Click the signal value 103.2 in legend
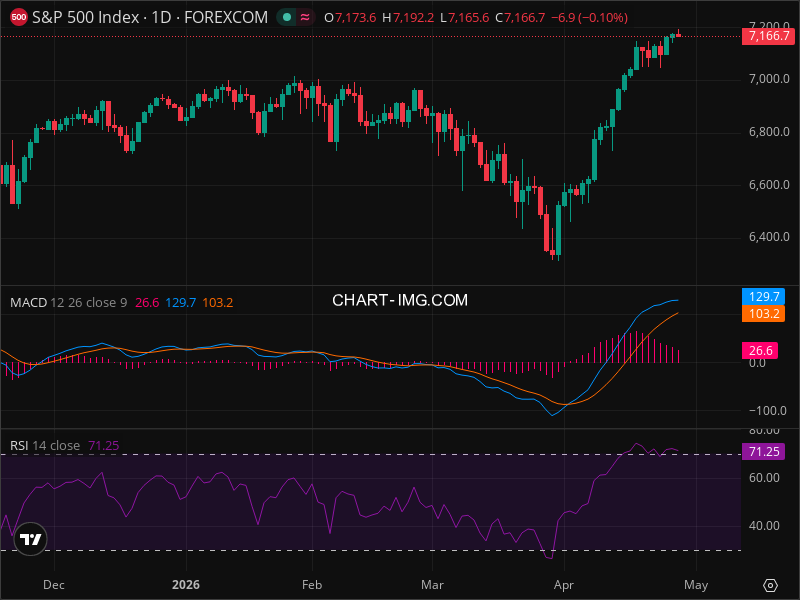800x600 pixels. pyautogui.click(x=218, y=303)
